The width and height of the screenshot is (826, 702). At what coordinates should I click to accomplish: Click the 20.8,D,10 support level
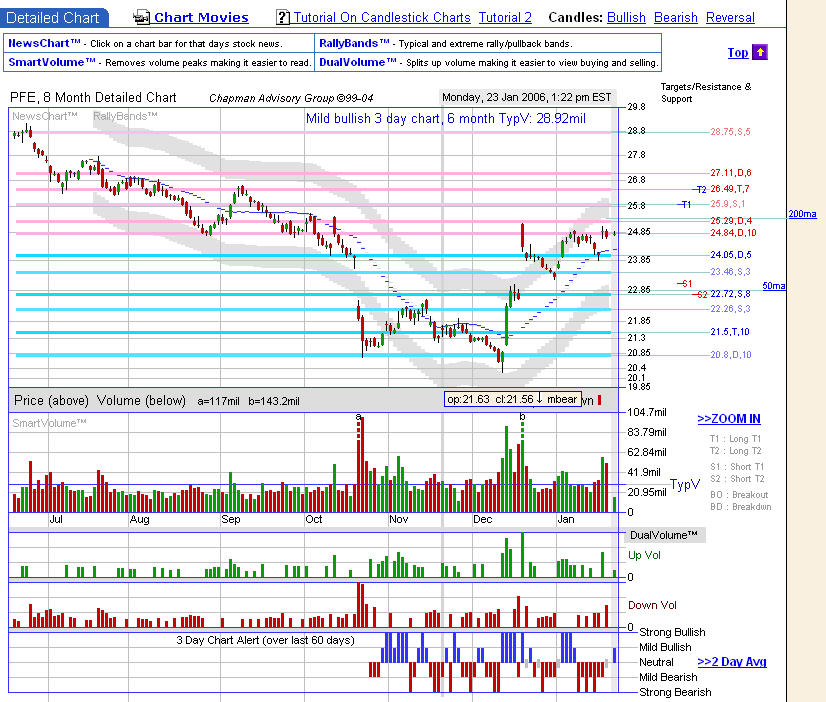[731, 355]
